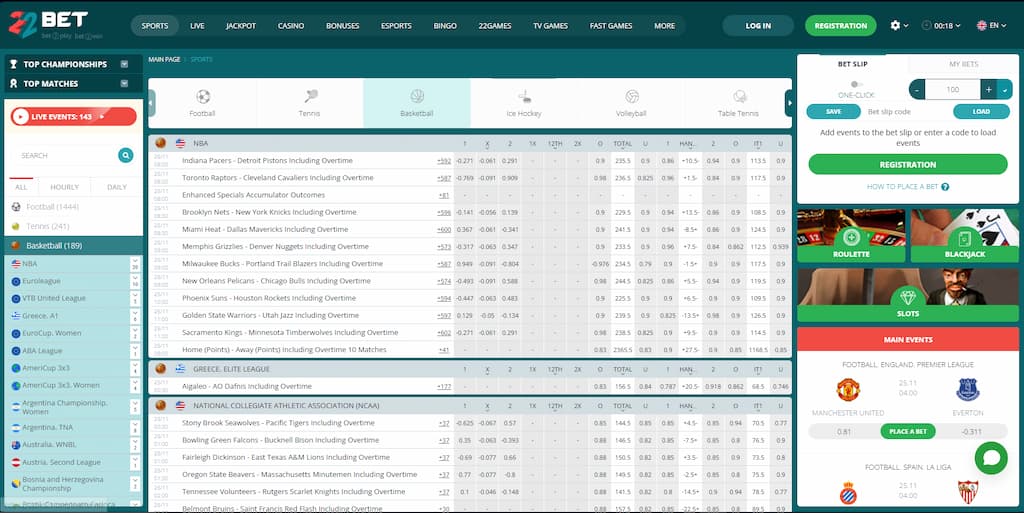Open bet amount dropdown chevron
This screenshot has width=1024, height=513.
click(x=1005, y=89)
